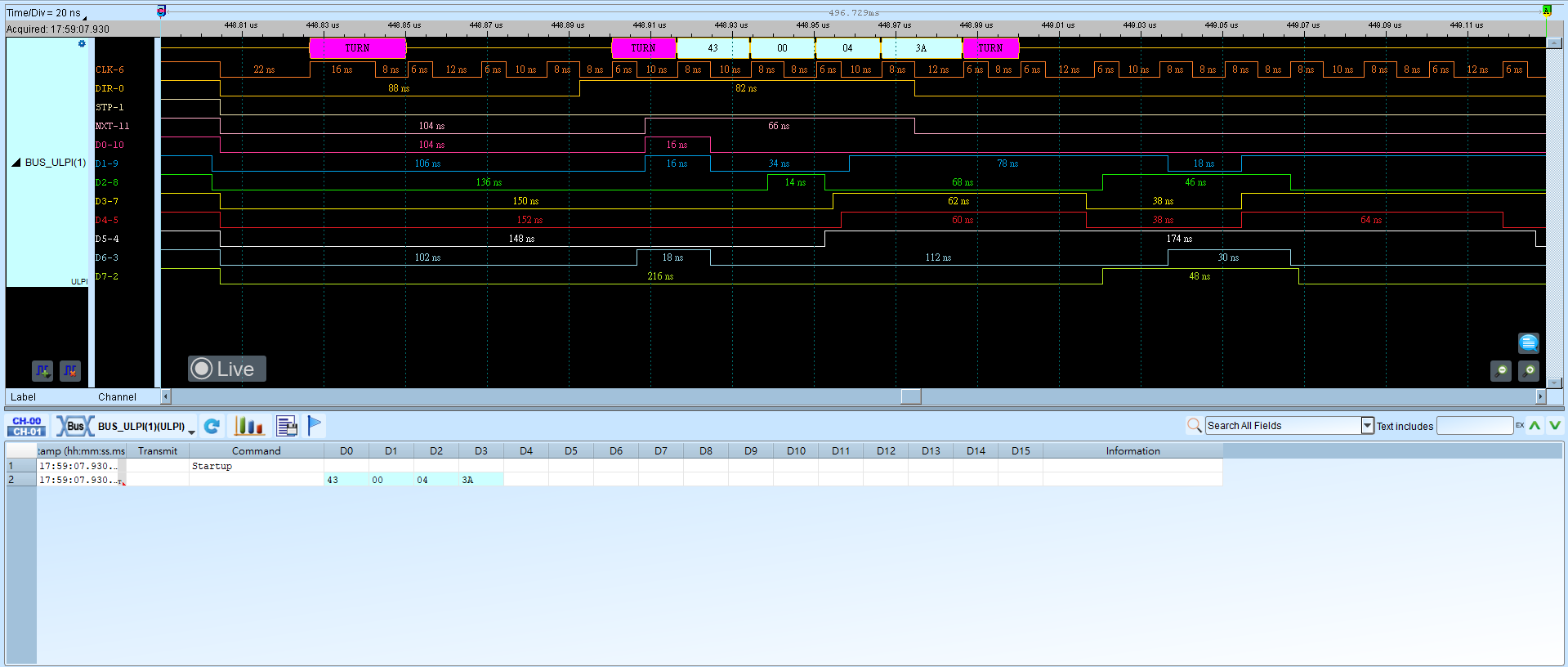Click the waveform scroll right arrow

(x=1541, y=396)
